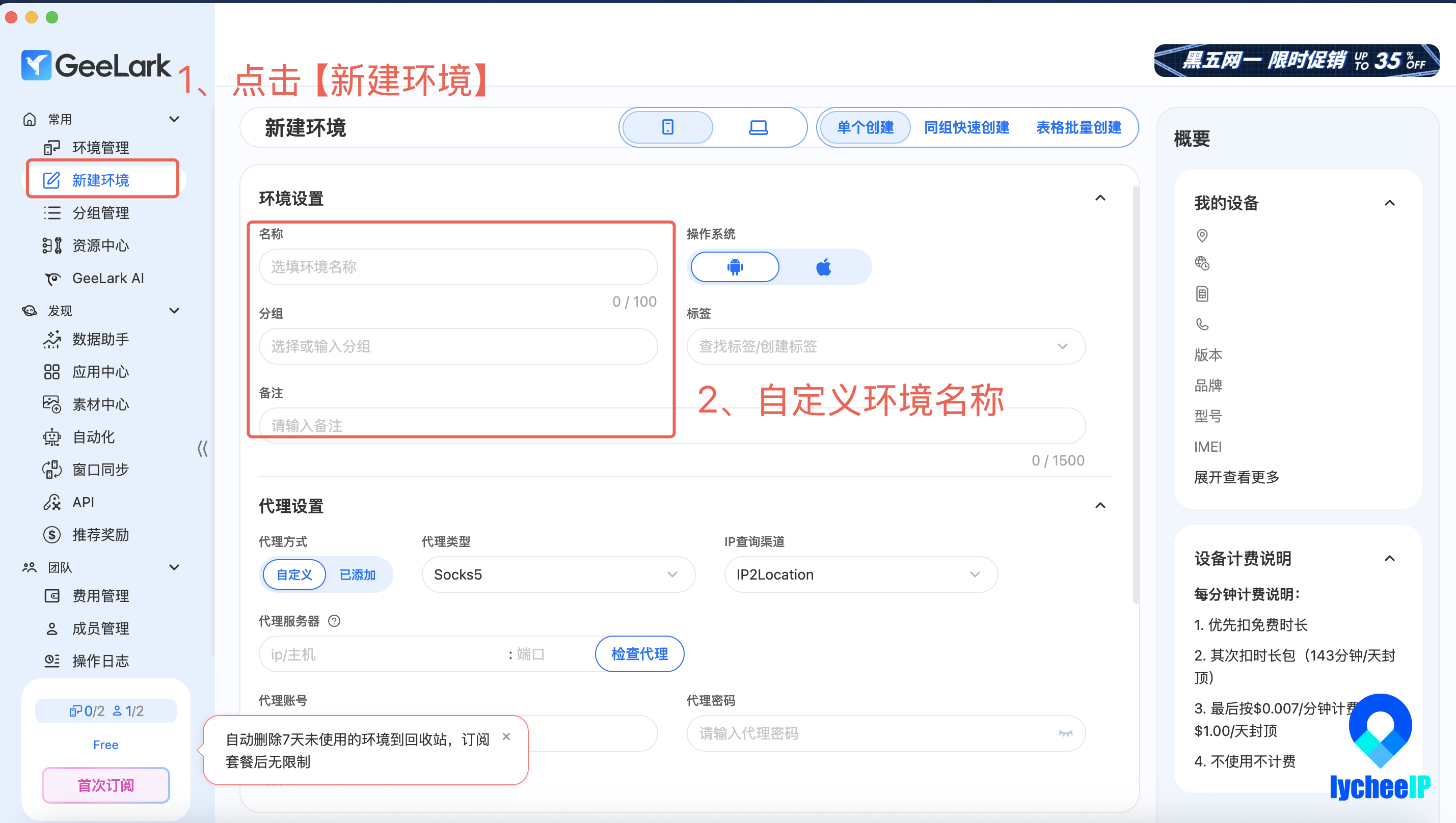The image size is (1456, 823).
Task: Open API sidebar entry
Action: point(84,502)
